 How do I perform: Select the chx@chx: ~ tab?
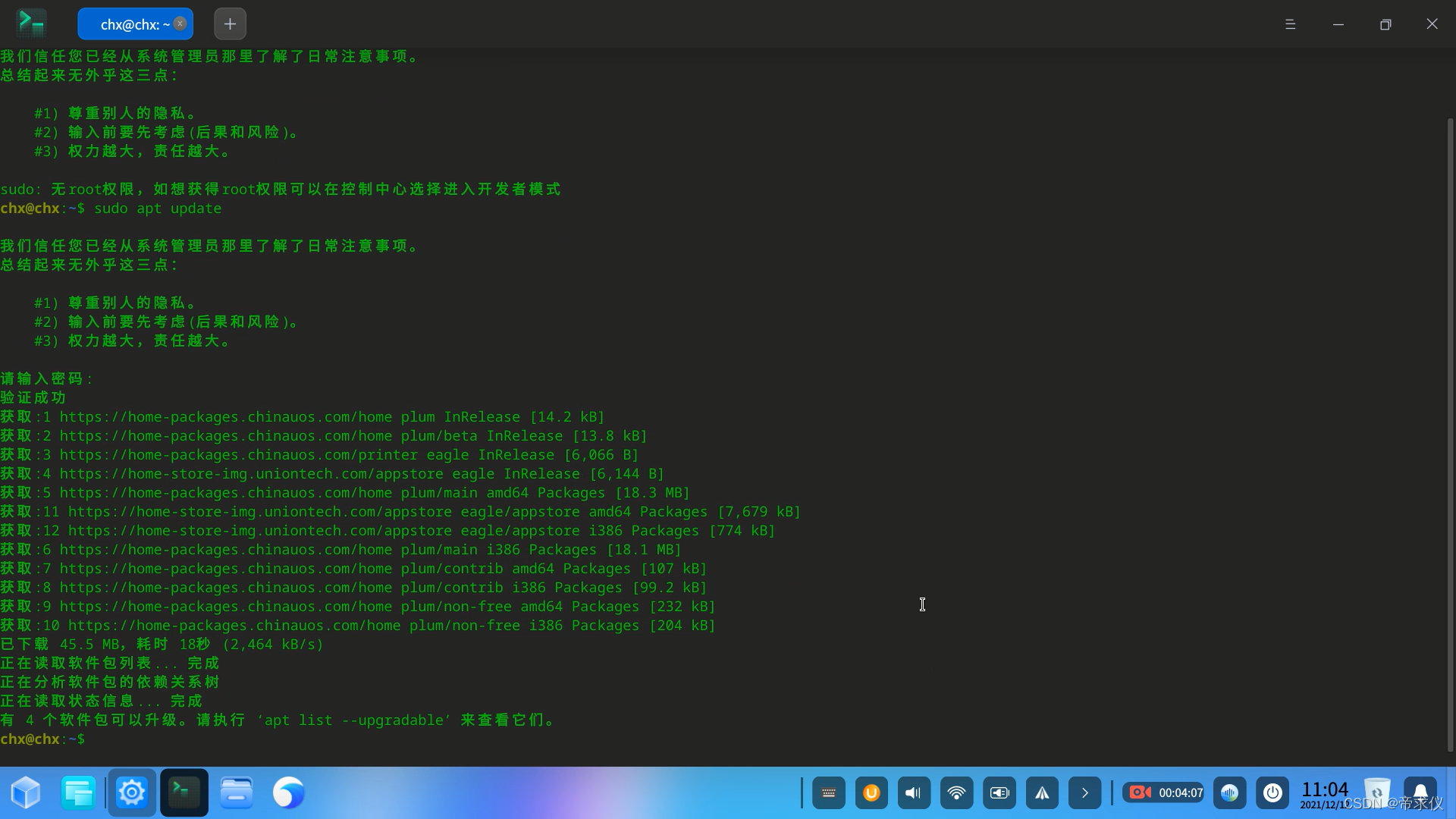click(129, 24)
